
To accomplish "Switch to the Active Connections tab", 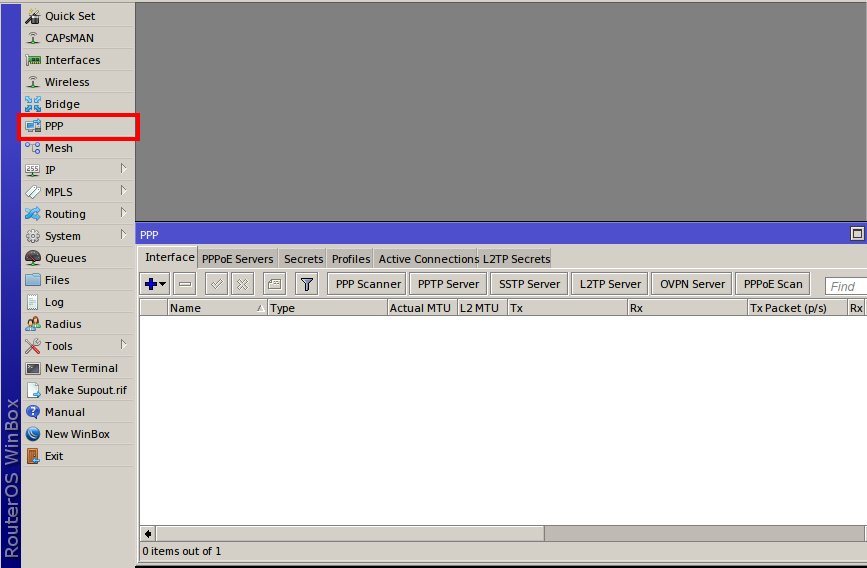I will point(427,259).
